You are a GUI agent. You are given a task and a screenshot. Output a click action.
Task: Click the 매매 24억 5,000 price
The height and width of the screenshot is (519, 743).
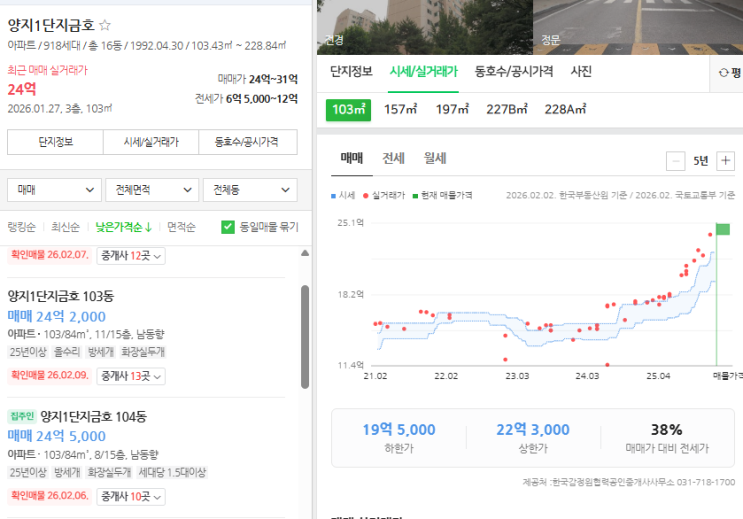pos(56,436)
